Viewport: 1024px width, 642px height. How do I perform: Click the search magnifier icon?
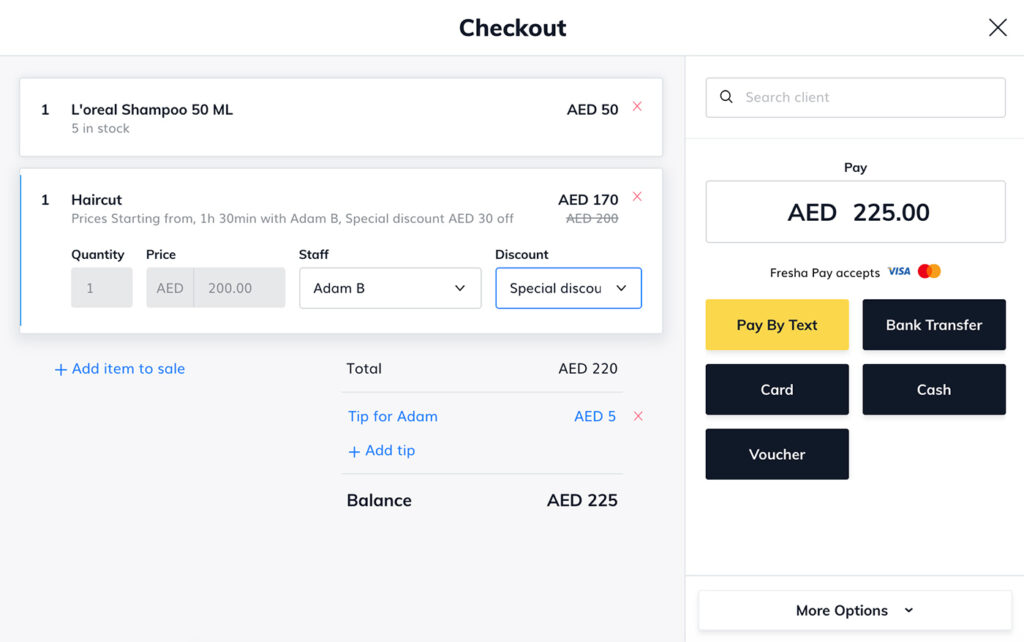click(726, 97)
